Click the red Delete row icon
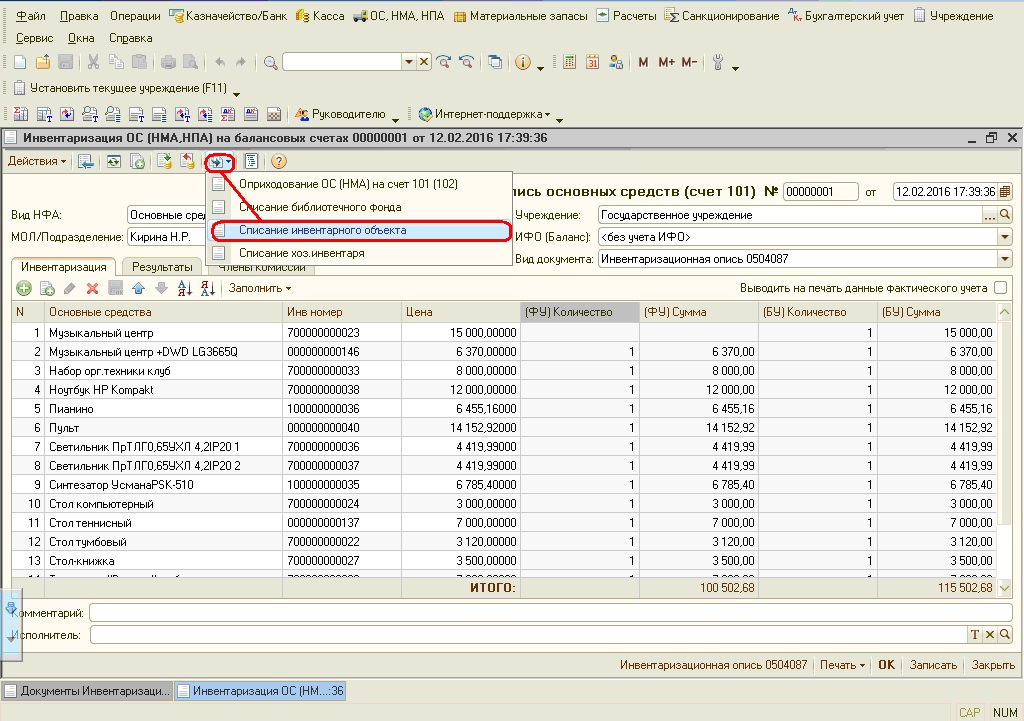This screenshot has width=1024, height=721. coord(92,288)
